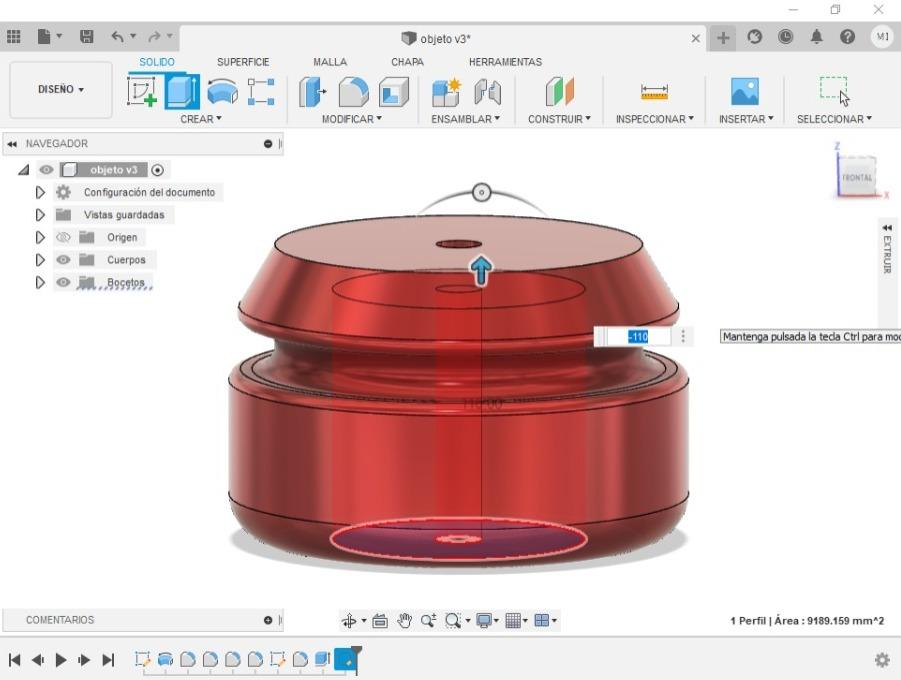Select the Create Sketch tool
Screen dimensions: 901x680
(142, 91)
